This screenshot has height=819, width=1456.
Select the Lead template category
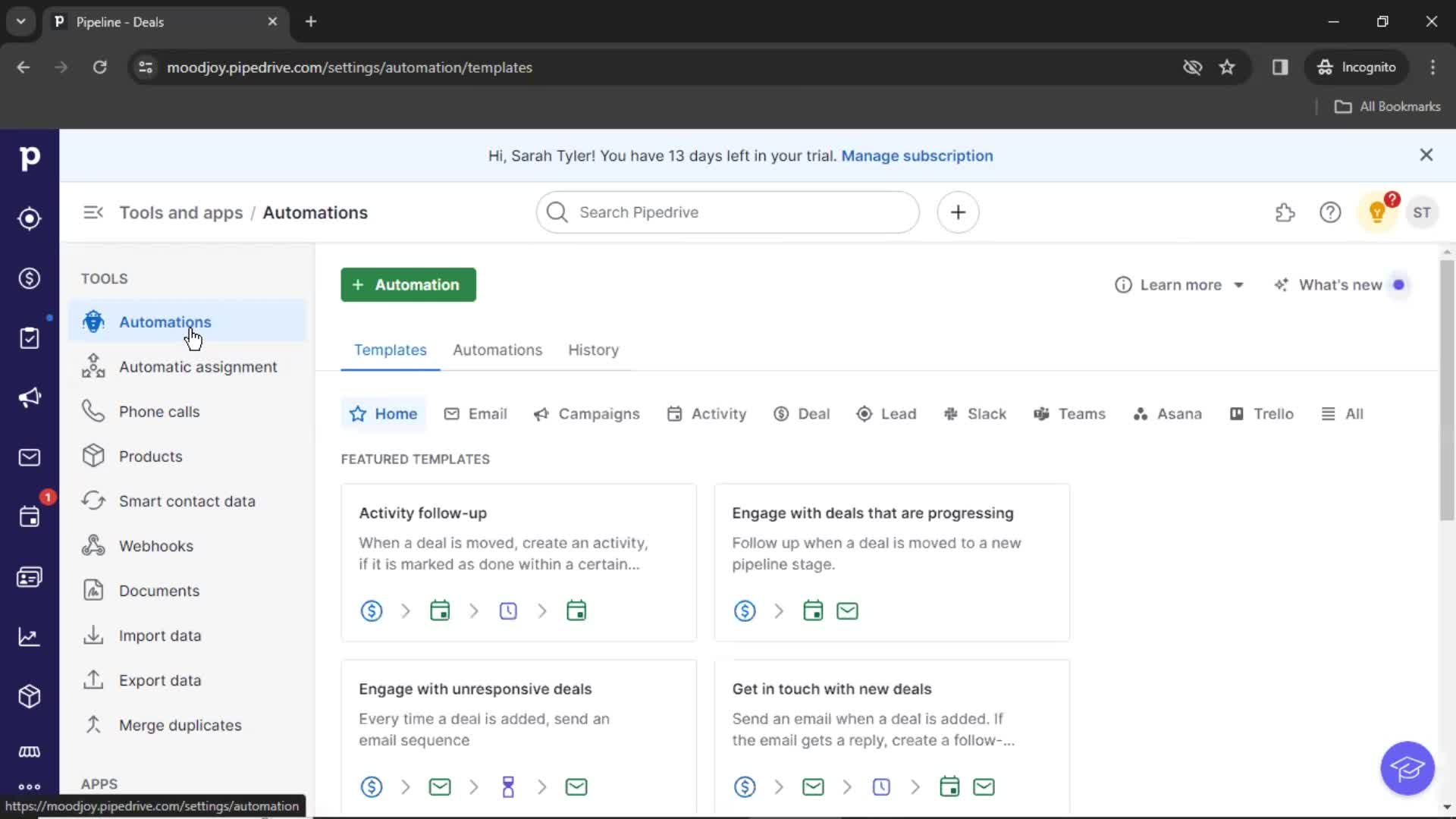[x=886, y=414]
